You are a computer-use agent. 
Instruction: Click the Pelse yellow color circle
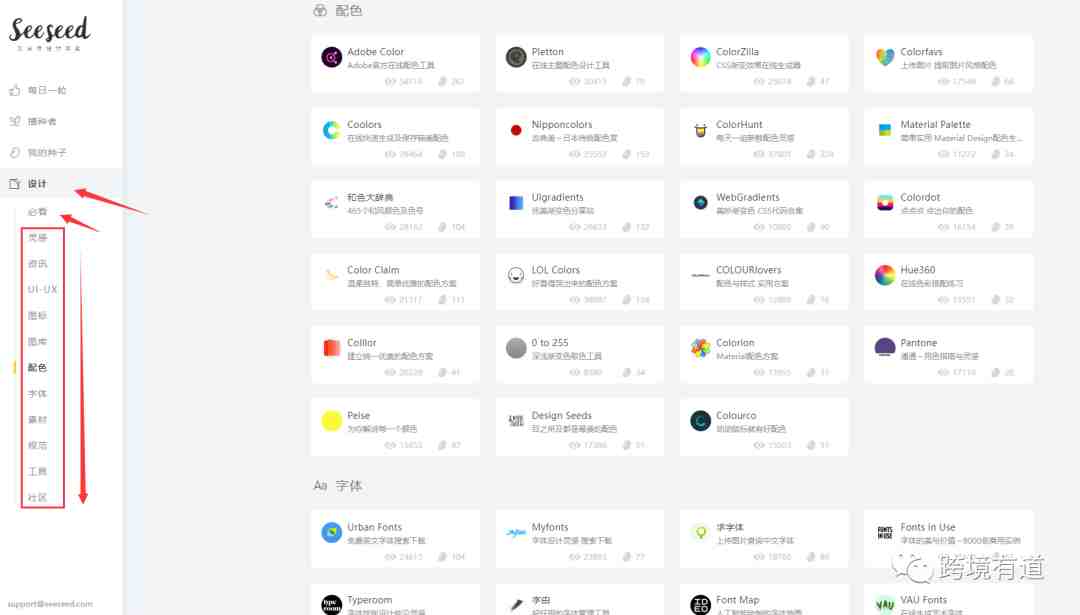coord(331,421)
